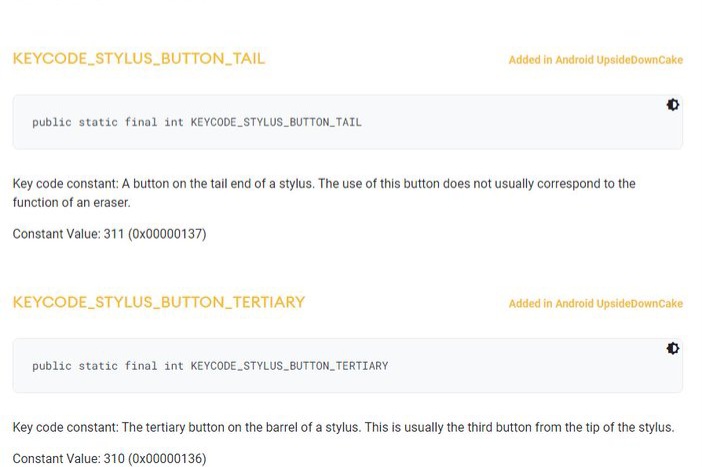Click the tertiary barrel button description sentence
The width and height of the screenshot is (702, 467).
coord(343,428)
